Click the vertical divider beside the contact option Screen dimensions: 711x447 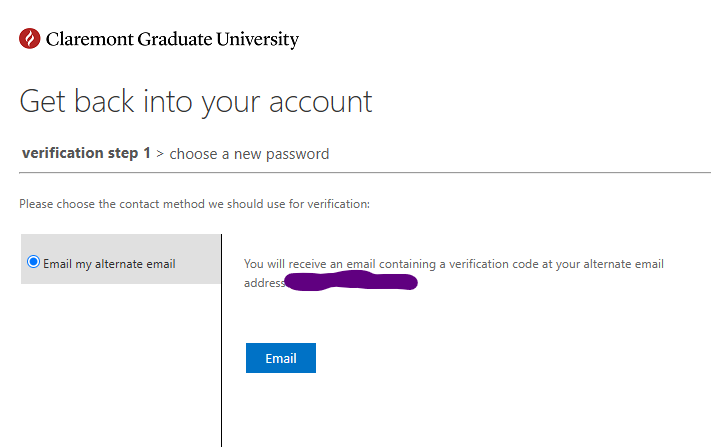point(222,340)
